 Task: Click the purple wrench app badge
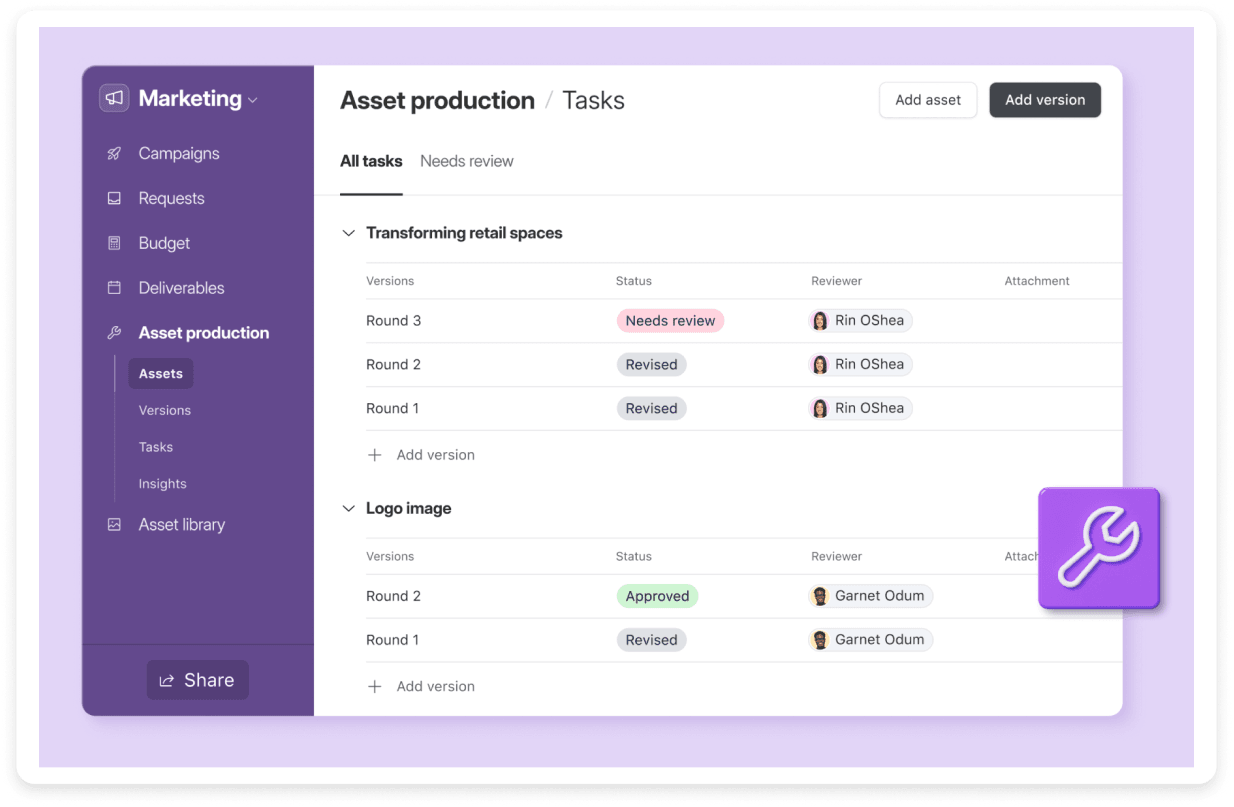click(x=1098, y=548)
